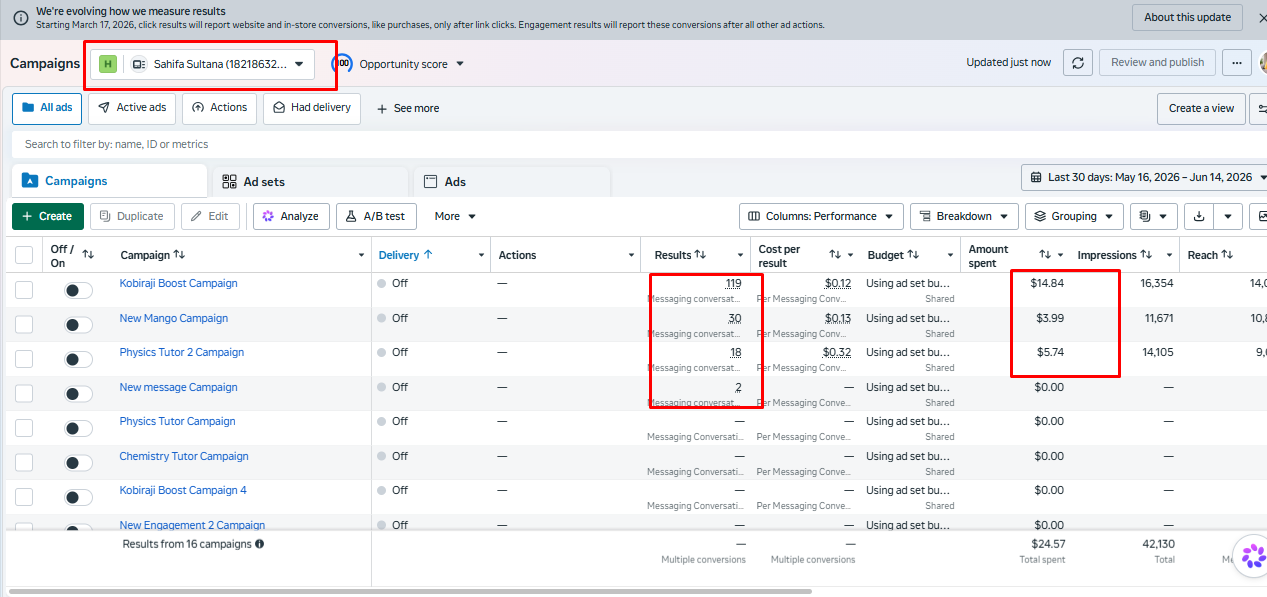The width and height of the screenshot is (1267, 597).
Task: Select all campaigns with header checkbox
Action: click(x=24, y=255)
